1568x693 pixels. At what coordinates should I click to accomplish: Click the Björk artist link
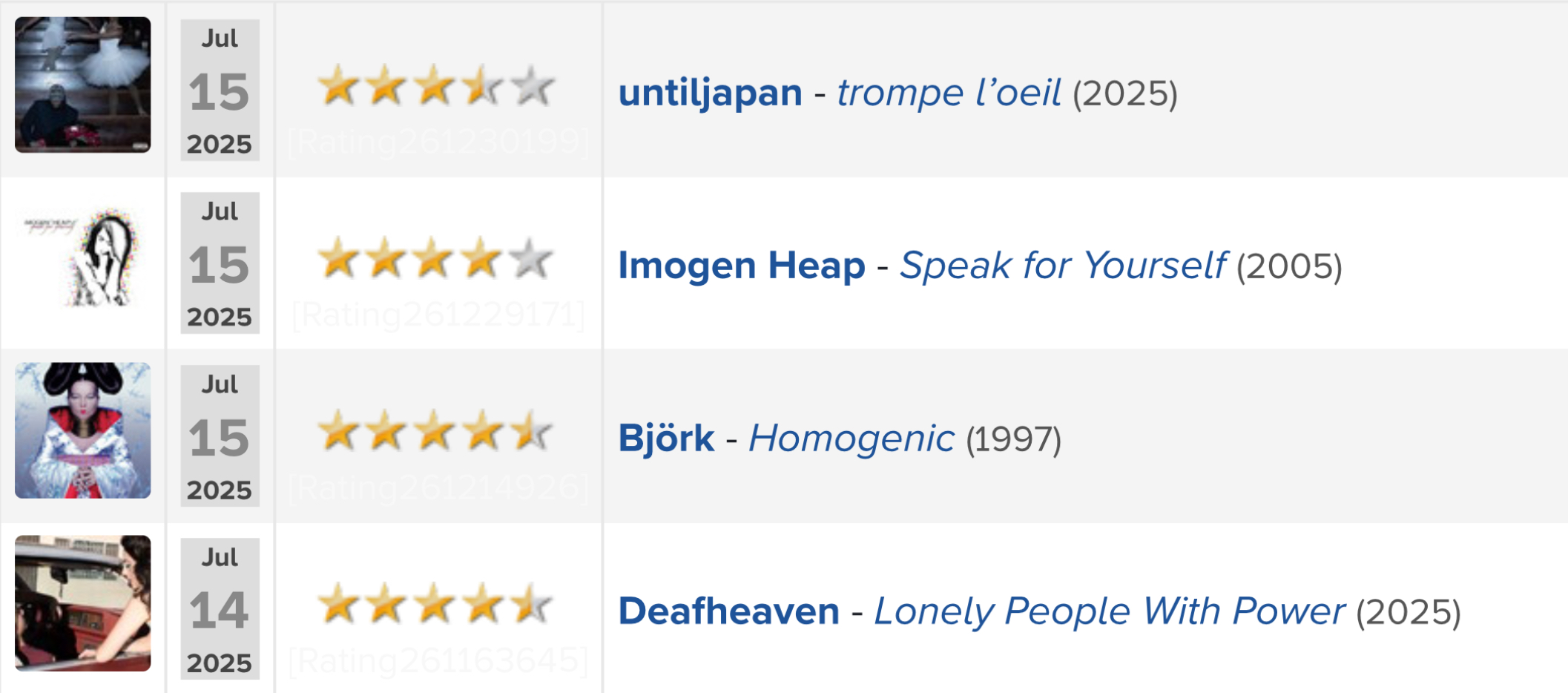pyautogui.click(x=666, y=439)
